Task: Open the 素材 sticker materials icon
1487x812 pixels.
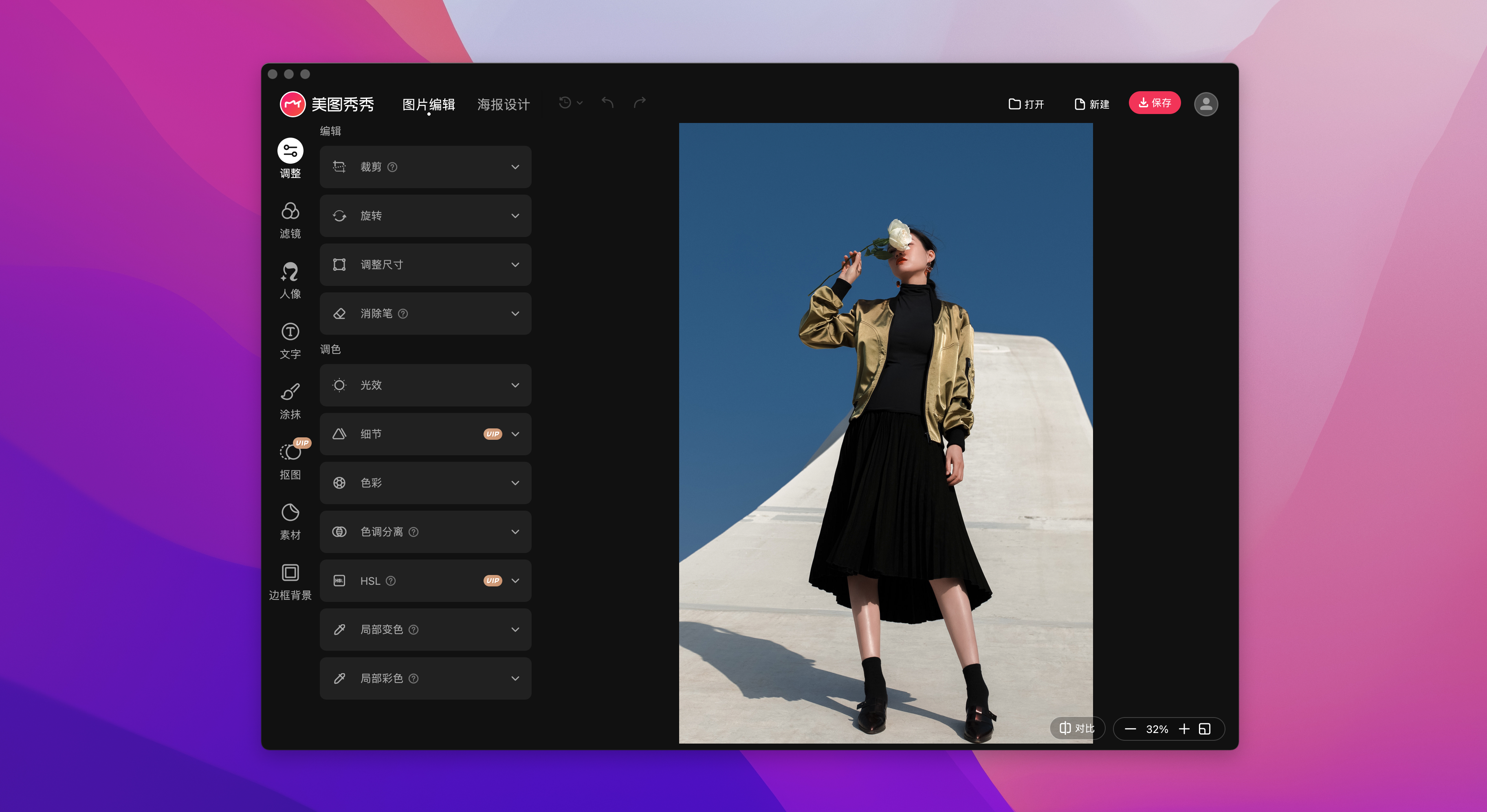Action: tap(290, 512)
